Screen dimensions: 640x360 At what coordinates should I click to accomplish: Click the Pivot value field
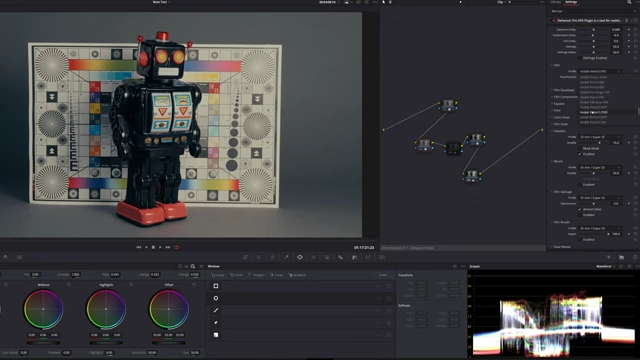coord(115,274)
